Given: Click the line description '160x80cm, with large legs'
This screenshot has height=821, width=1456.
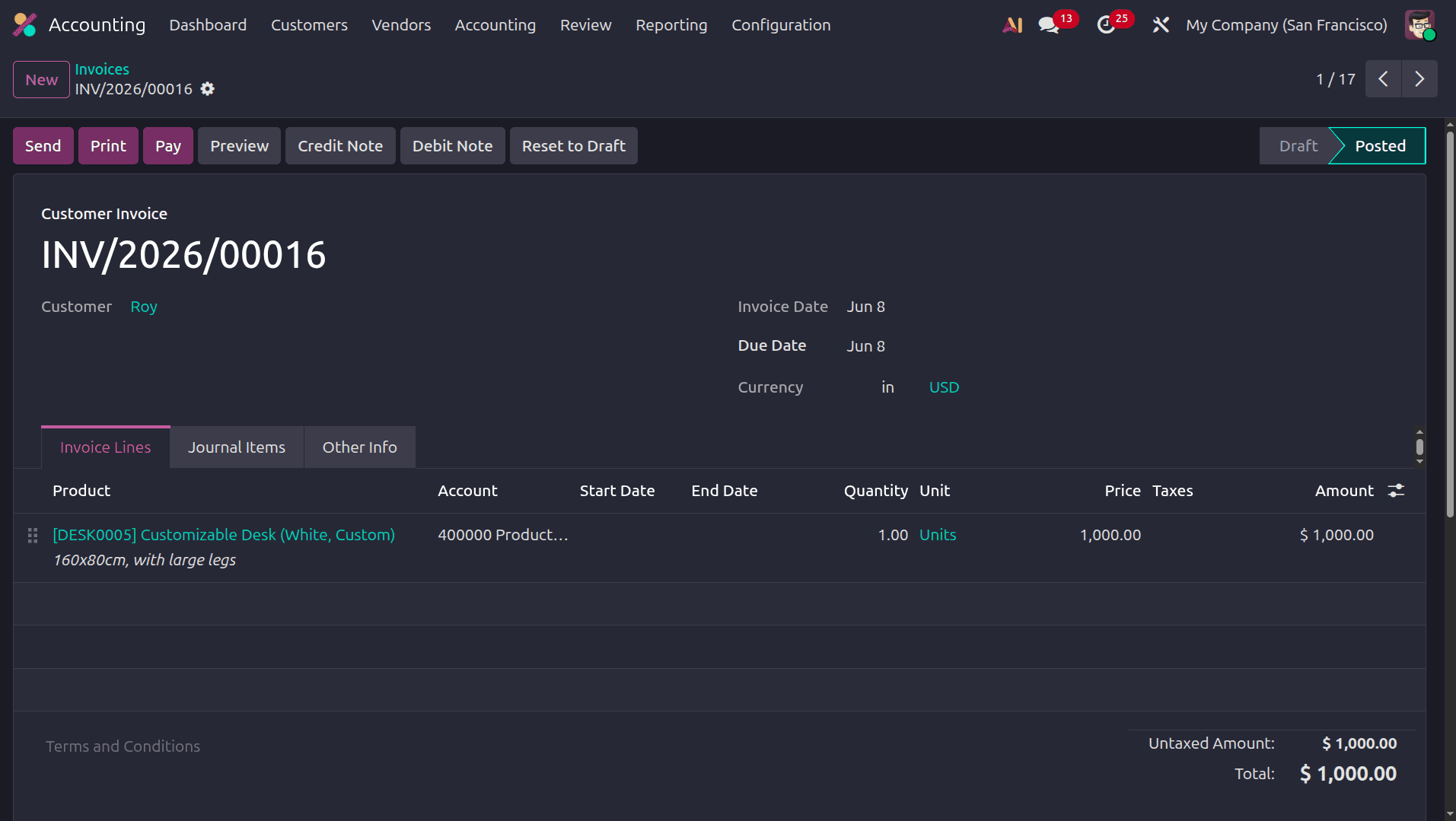Looking at the screenshot, I should [x=144, y=560].
